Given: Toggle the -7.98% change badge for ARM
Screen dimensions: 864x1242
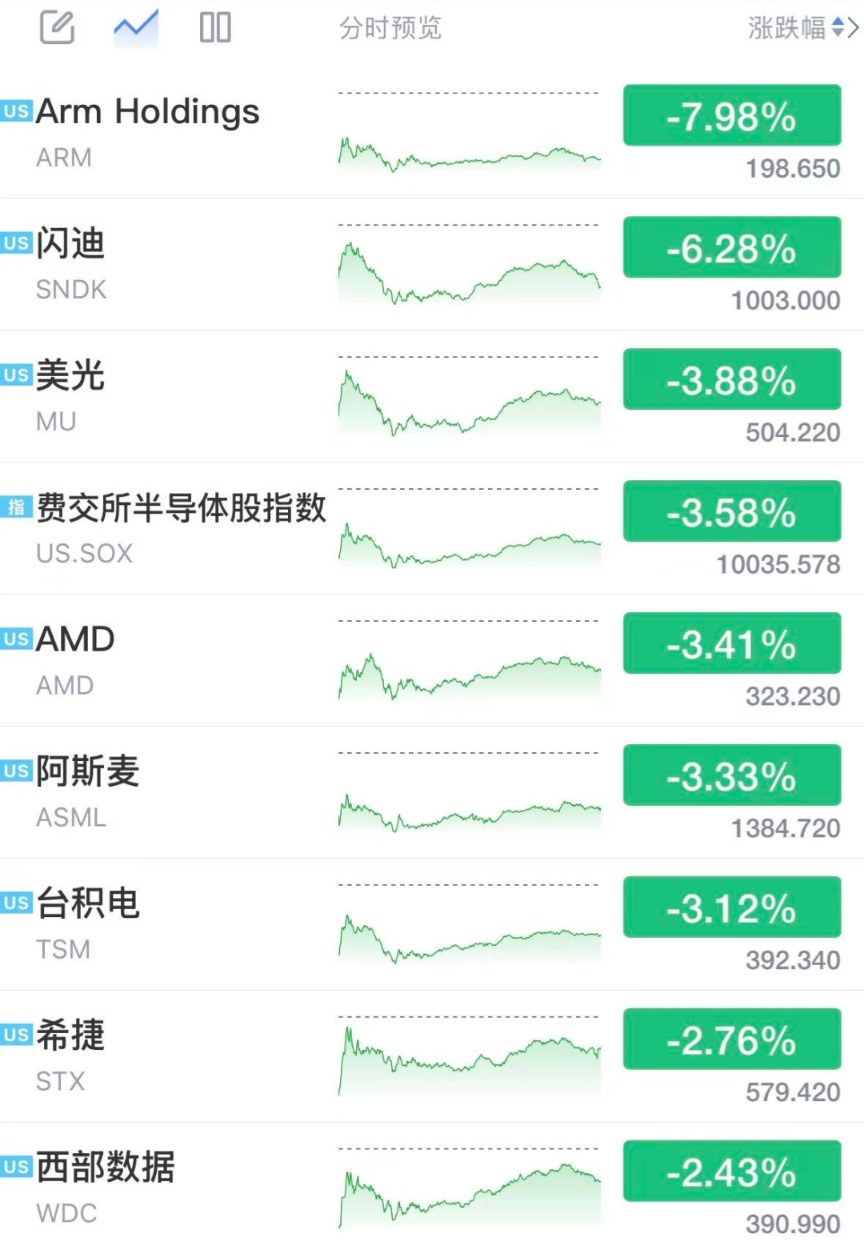Looking at the screenshot, I should point(732,116).
